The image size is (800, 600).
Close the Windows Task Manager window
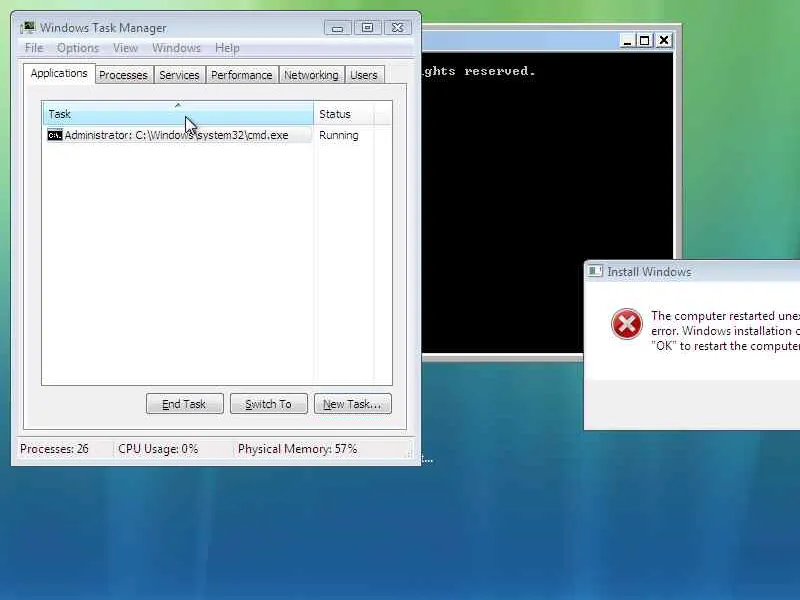pyautogui.click(x=397, y=28)
